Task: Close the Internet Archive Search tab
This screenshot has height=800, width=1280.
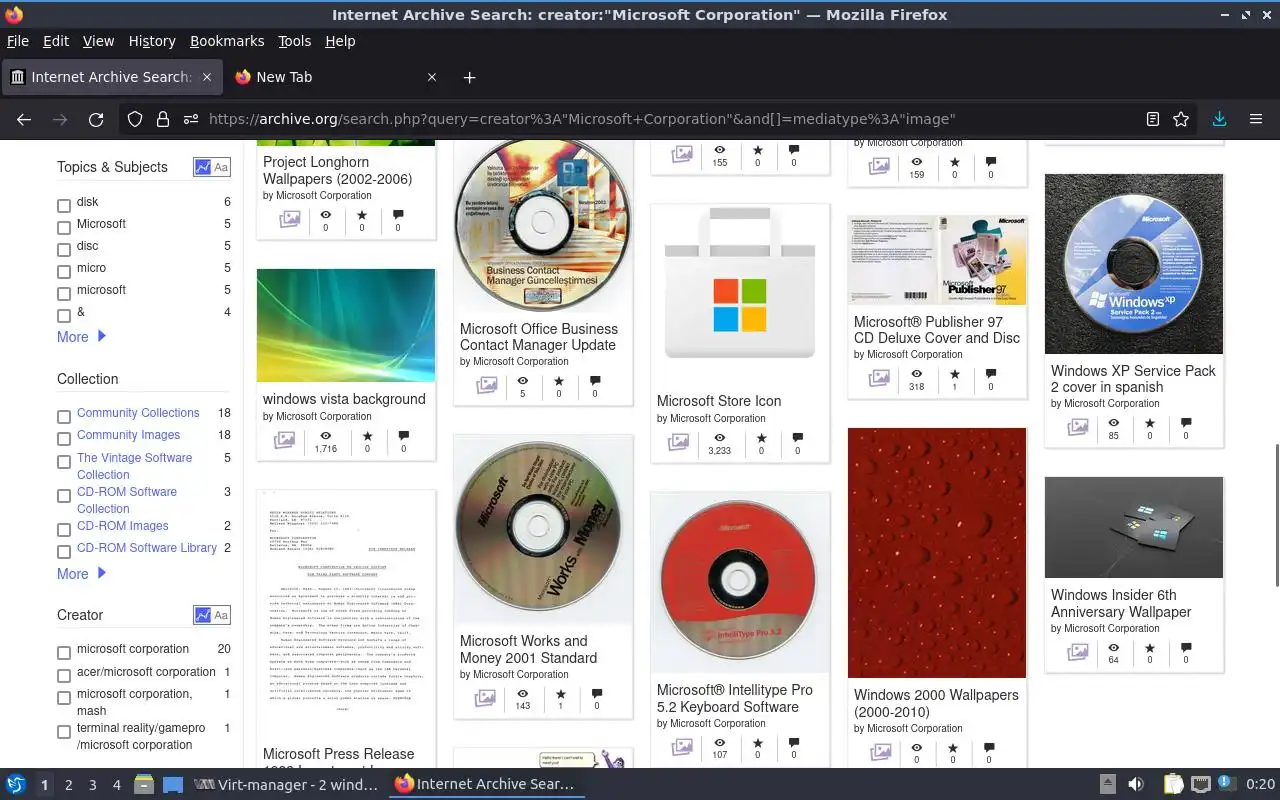Action: click(x=207, y=77)
